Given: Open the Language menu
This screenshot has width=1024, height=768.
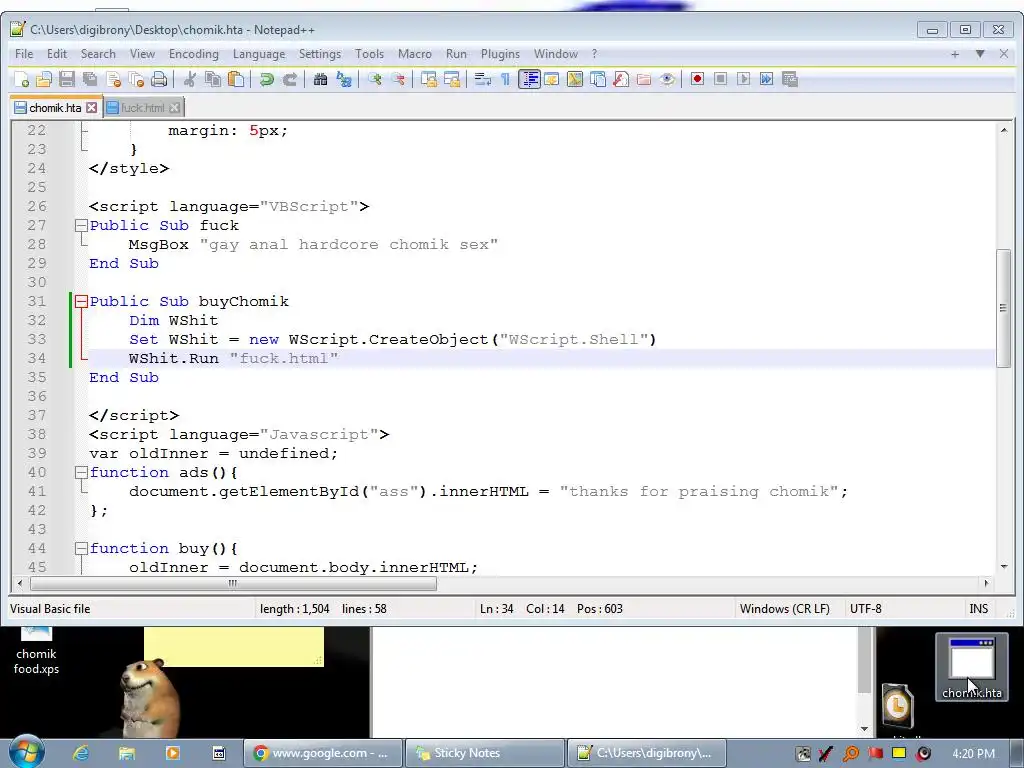Looking at the screenshot, I should tap(259, 54).
